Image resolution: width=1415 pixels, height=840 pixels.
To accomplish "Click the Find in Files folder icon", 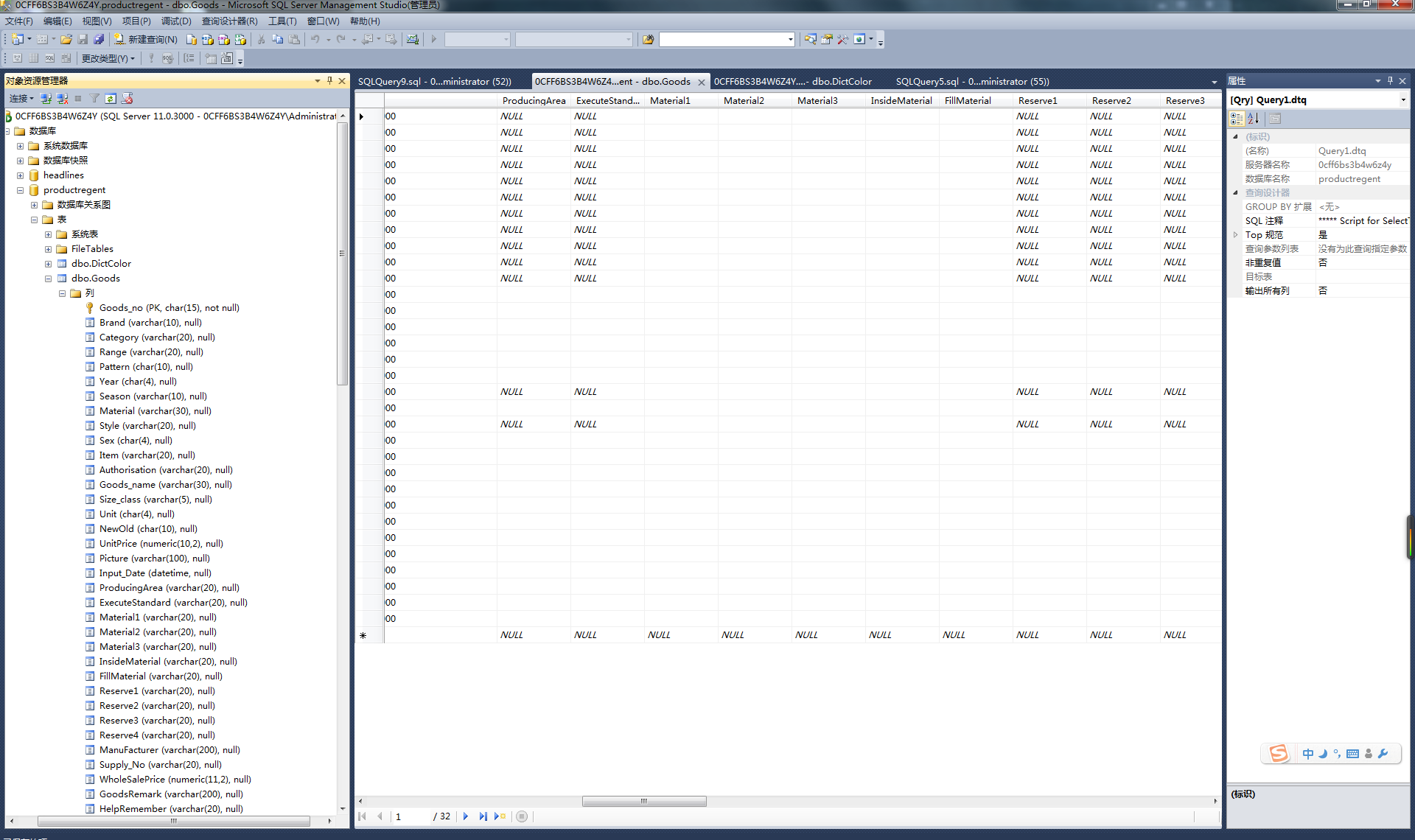I will tap(648, 39).
